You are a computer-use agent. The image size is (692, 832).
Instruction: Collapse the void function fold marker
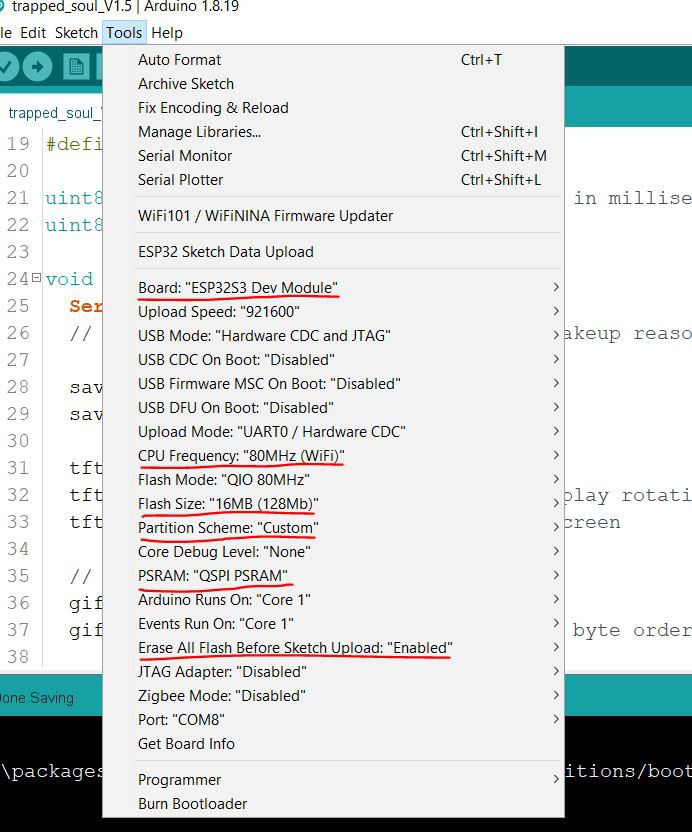tap(36, 278)
